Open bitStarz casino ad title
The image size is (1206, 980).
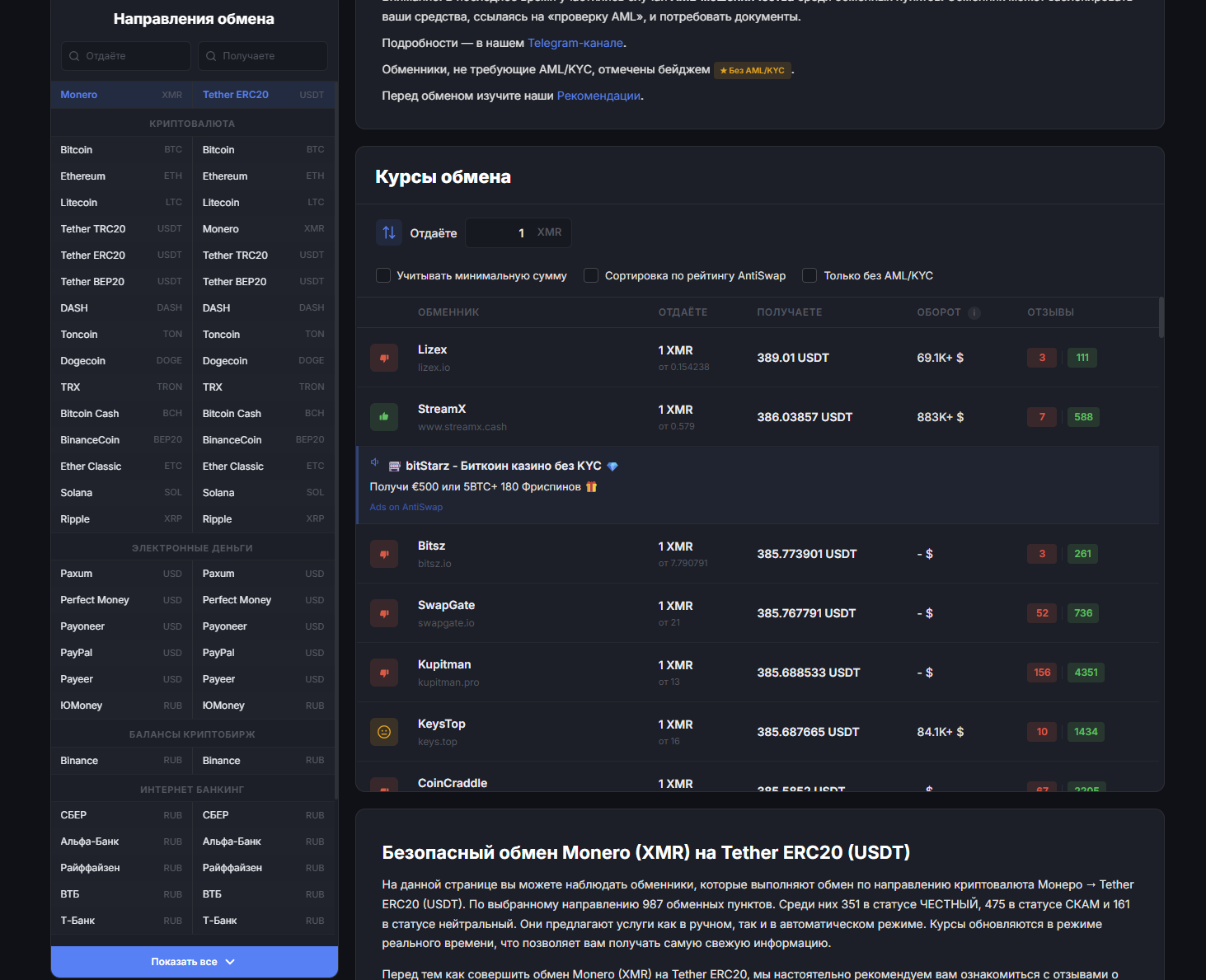click(503, 466)
